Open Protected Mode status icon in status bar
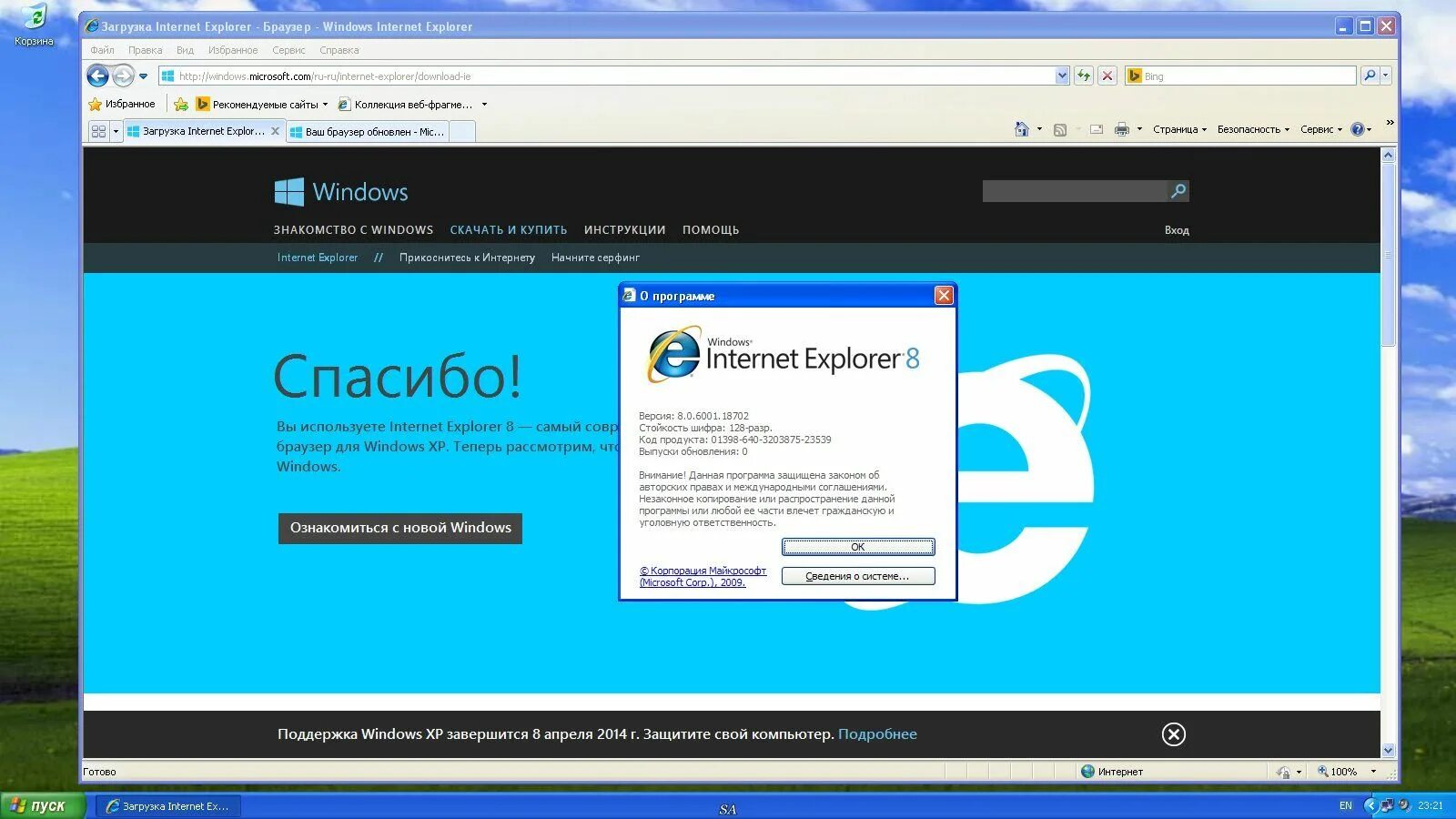This screenshot has height=819, width=1456. pos(1283,772)
